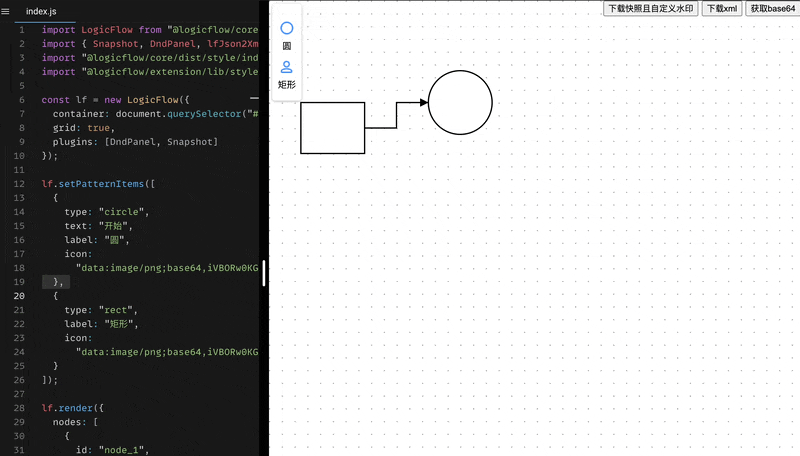
Task: Pick the blue circle node icon
Action: coord(287,28)
